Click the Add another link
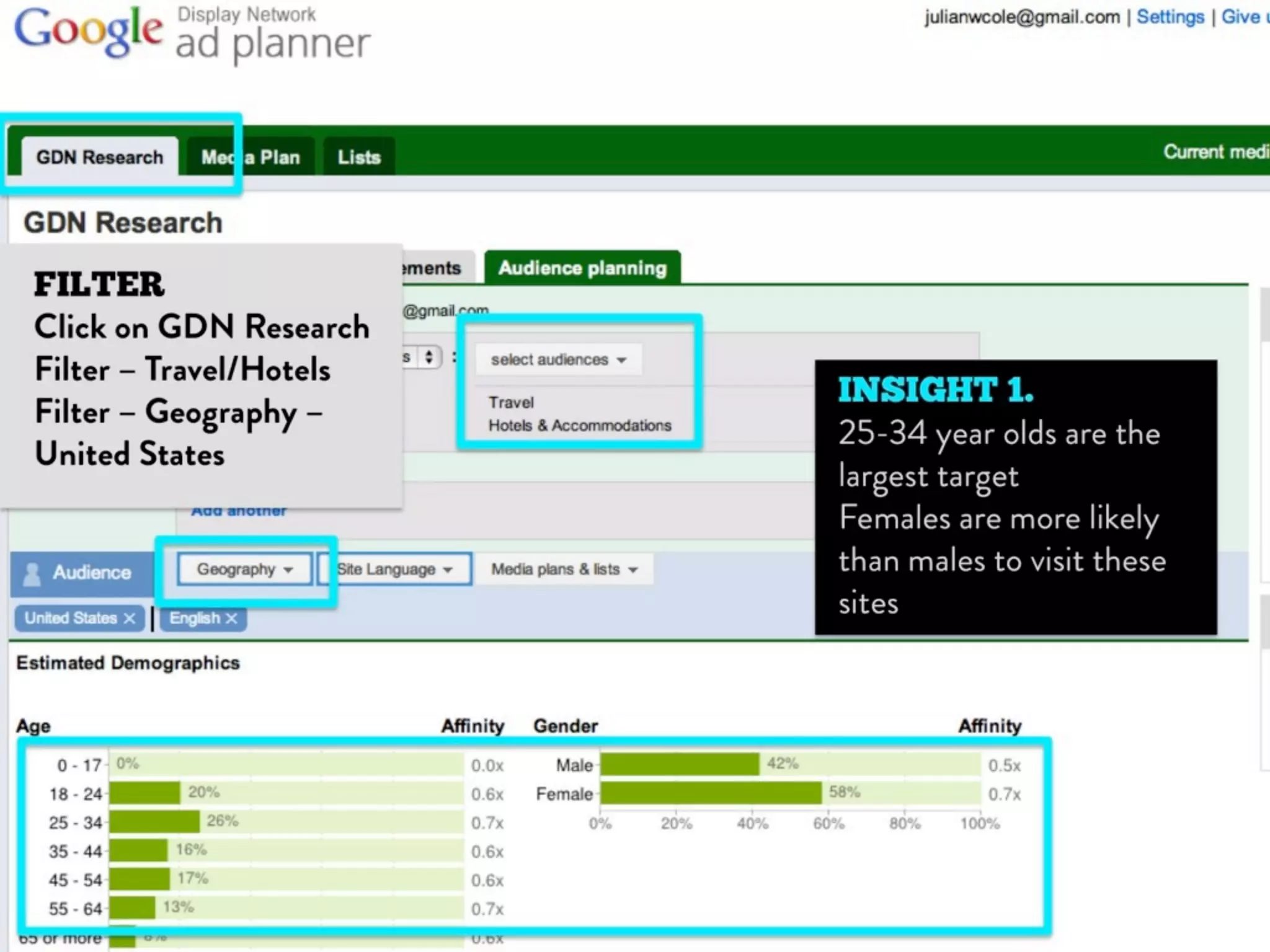 pyautogui.click(x=239, y=511)
